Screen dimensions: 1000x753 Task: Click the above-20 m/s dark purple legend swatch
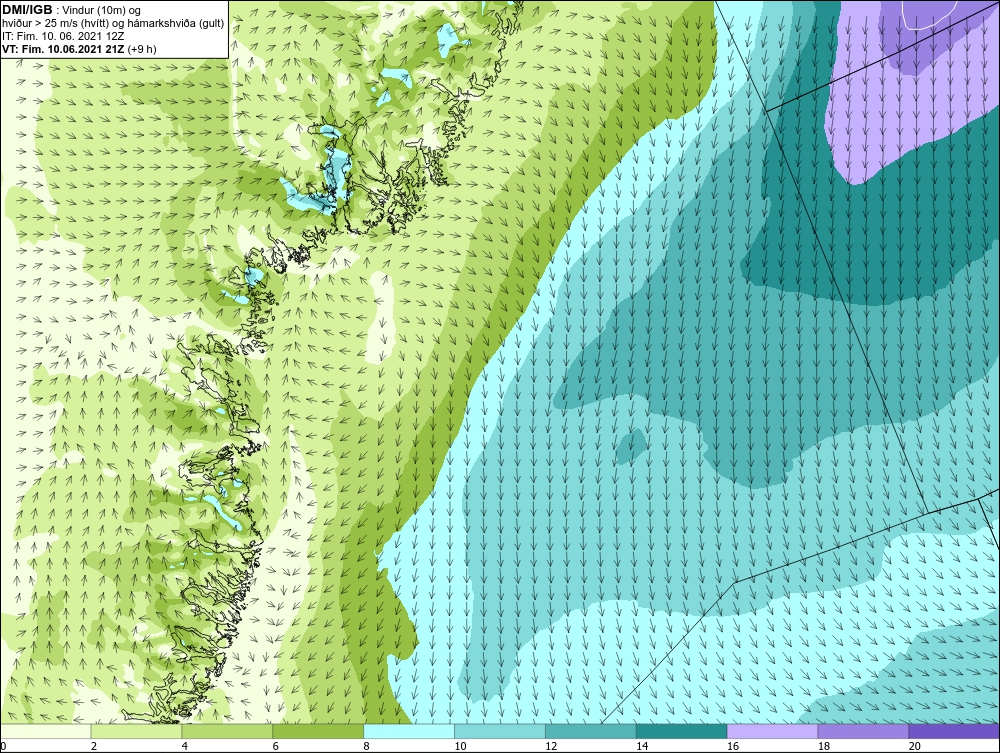pos(954,731)
